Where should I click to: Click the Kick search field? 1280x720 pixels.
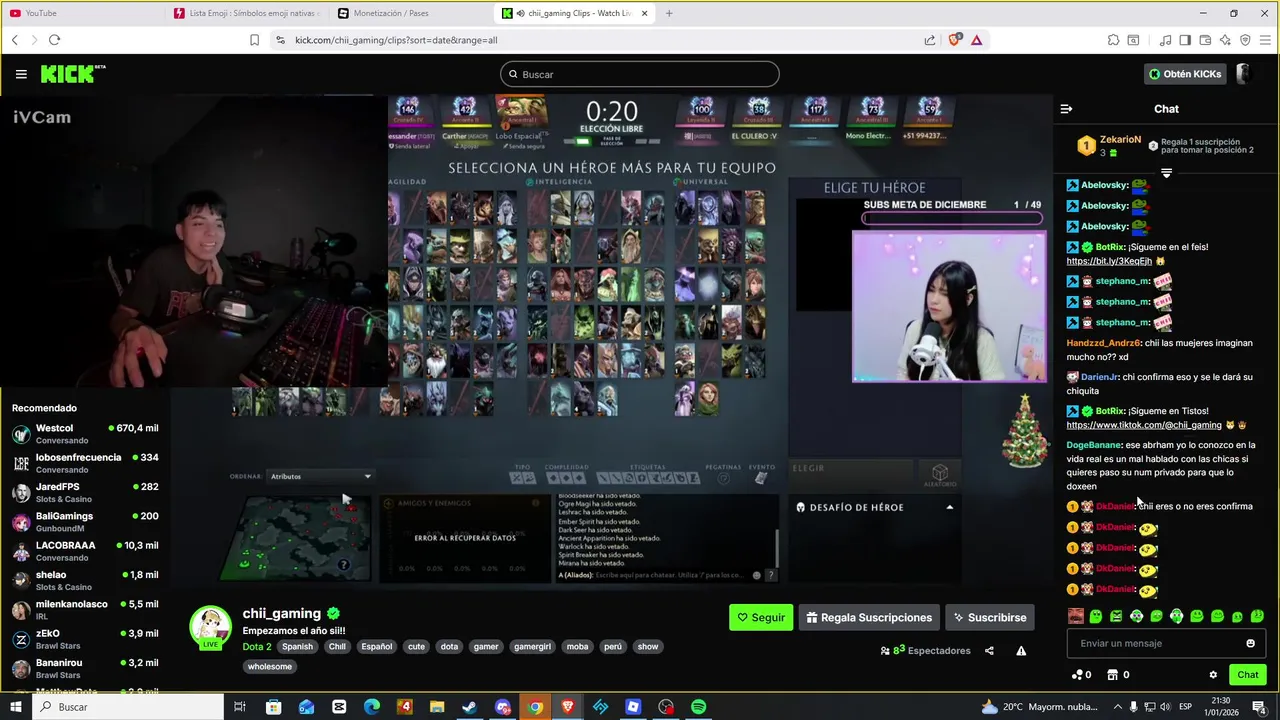click(640, 74)
